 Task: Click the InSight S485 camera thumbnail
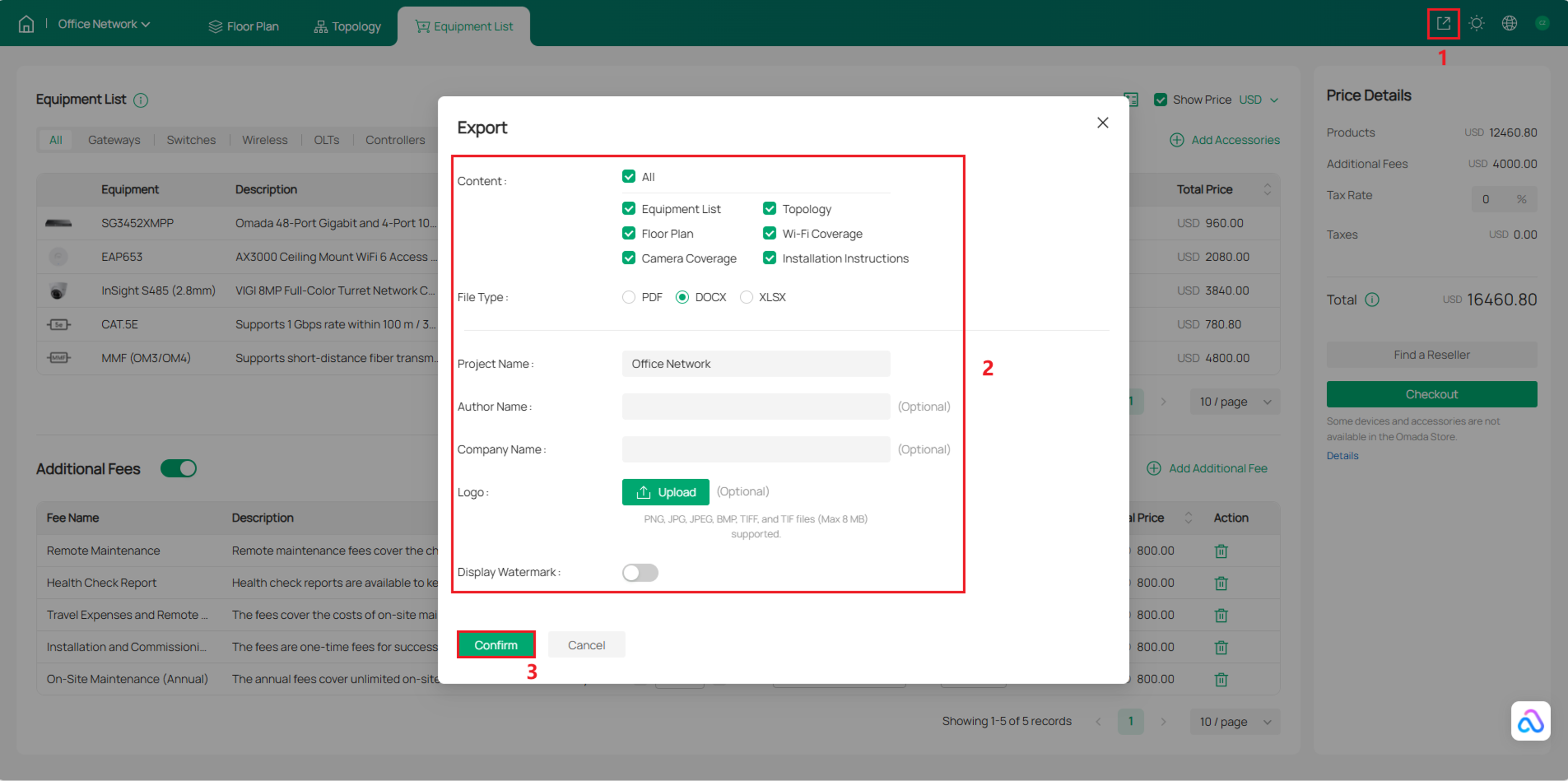point(58,291)
